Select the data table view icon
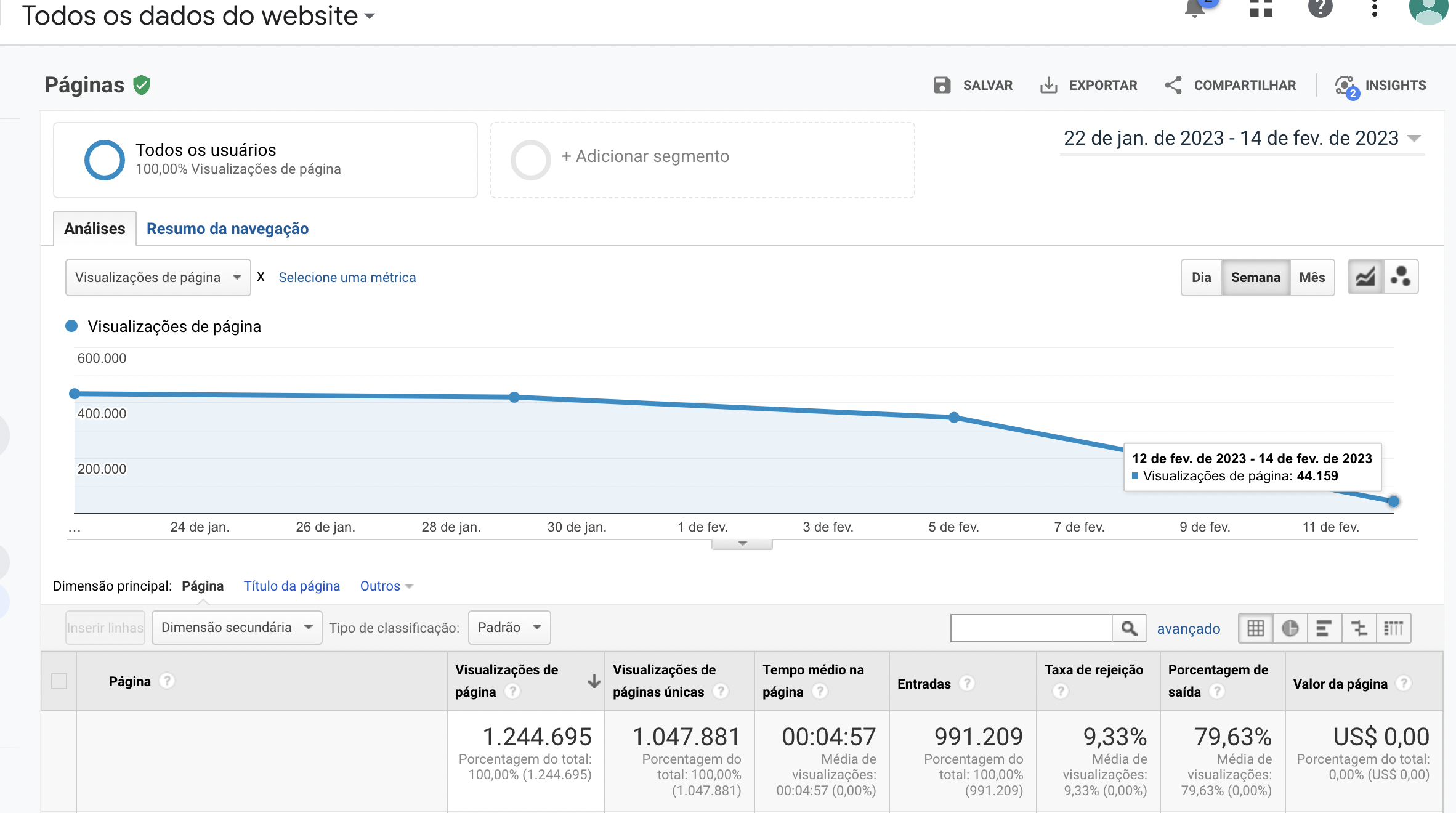Image resolution: width=1456 pixels, height=813 pixels. click(x=1256, y=628)
